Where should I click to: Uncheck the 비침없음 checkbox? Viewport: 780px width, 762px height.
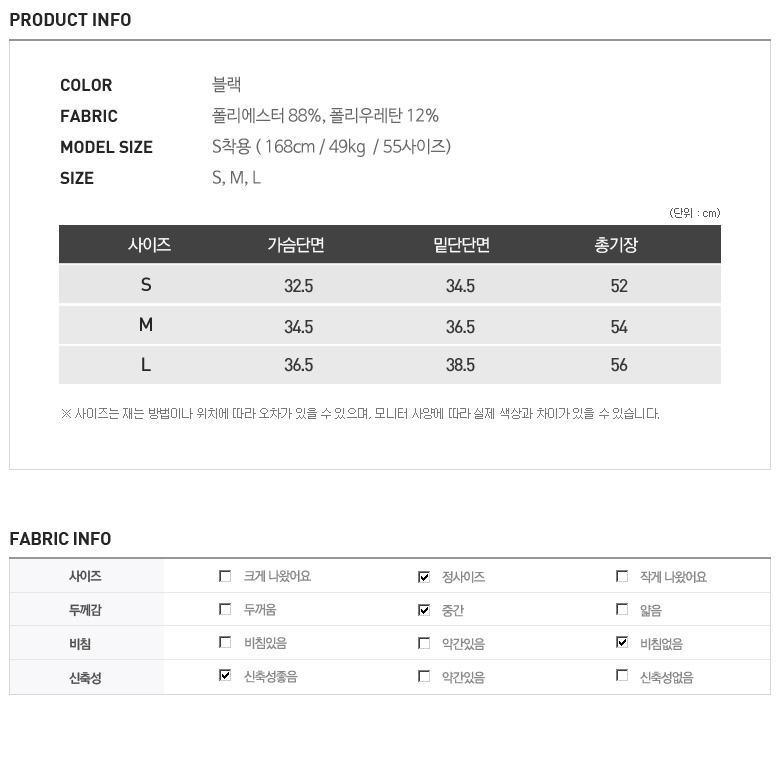[x=622, y=643]
